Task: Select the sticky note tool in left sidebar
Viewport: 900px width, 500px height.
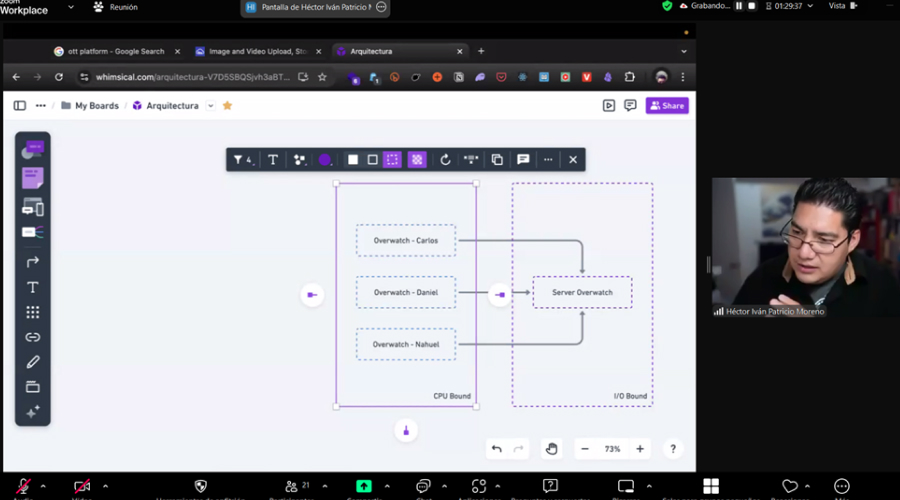Action: pos(33,178)
